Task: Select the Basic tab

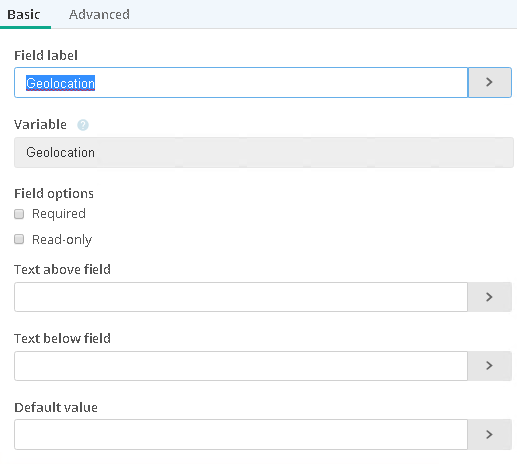Action: [24, 14]
